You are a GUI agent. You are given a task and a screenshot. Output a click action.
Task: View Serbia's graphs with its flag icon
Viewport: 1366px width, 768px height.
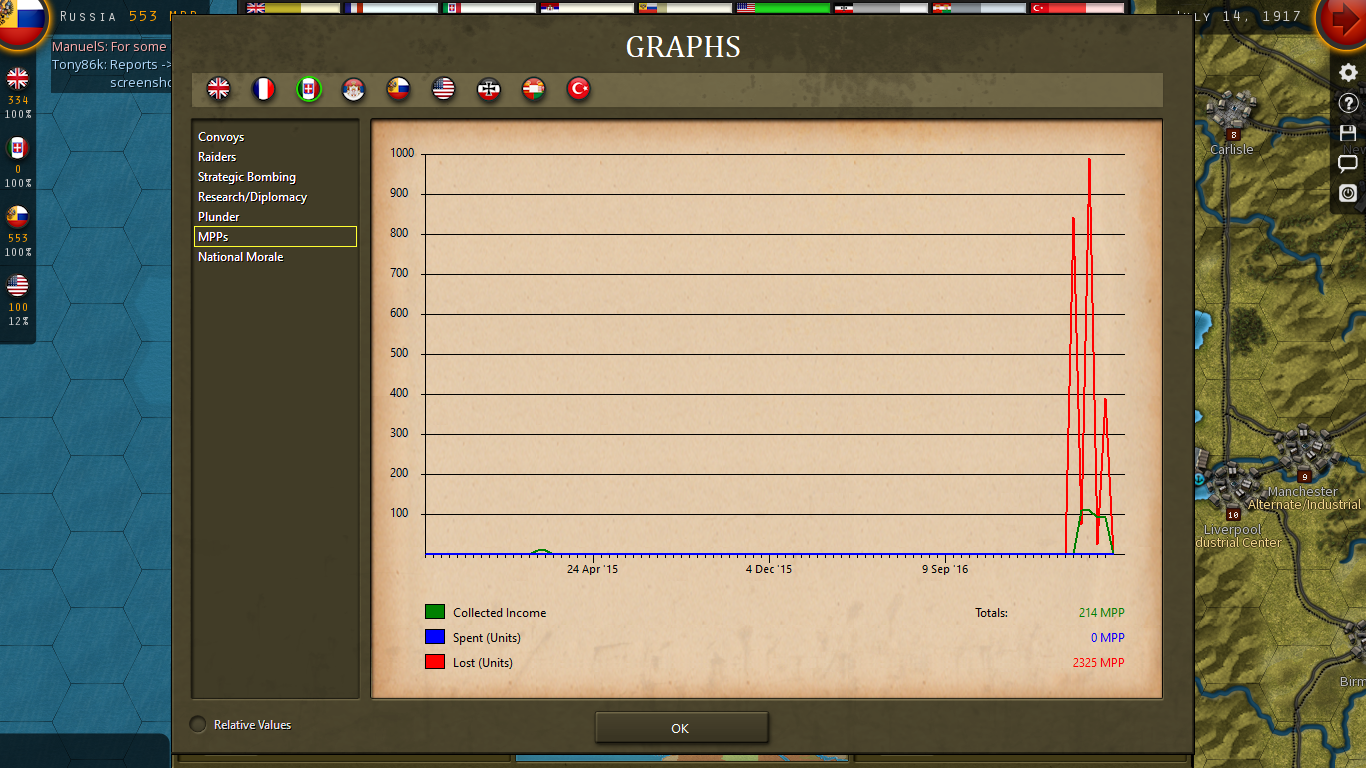[354, 88]
